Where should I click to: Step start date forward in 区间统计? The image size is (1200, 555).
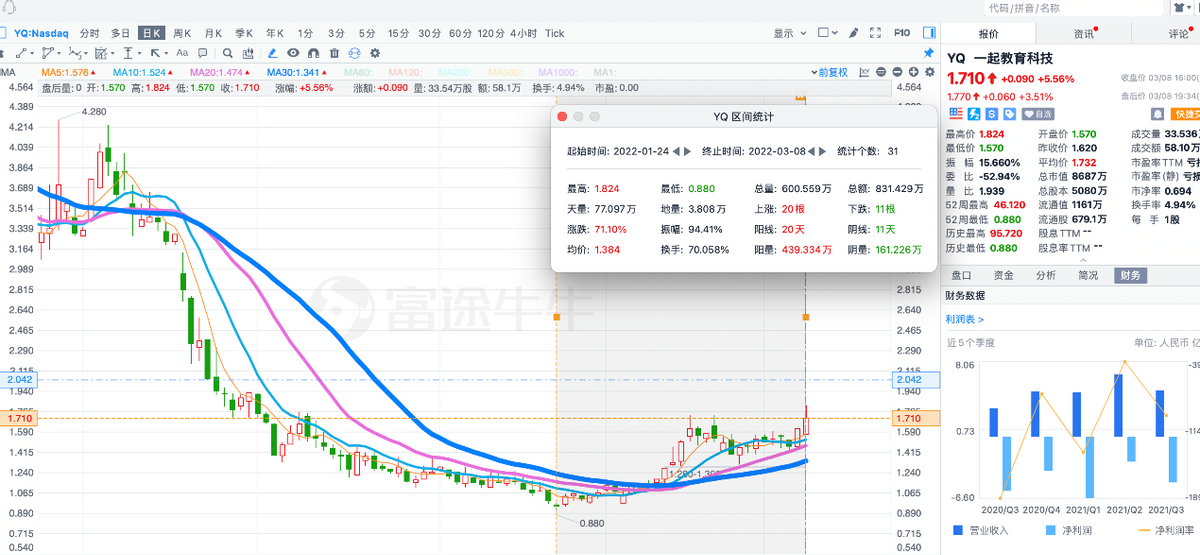click(687, 151)
